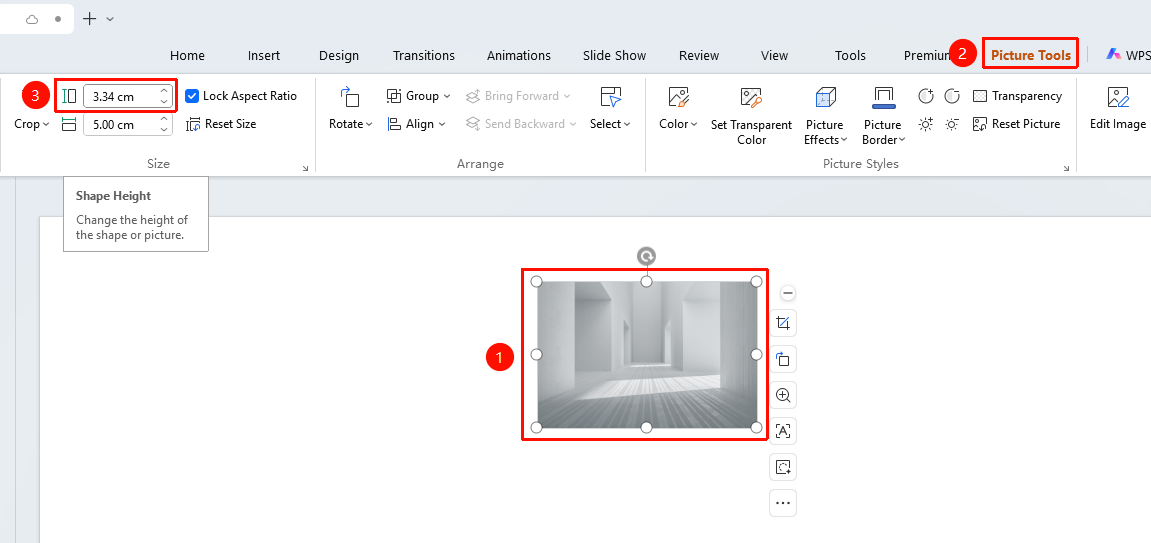The image size is (1151, 543).
Task: Click Set Transparent Color tool
Action: tap(751, 116)
